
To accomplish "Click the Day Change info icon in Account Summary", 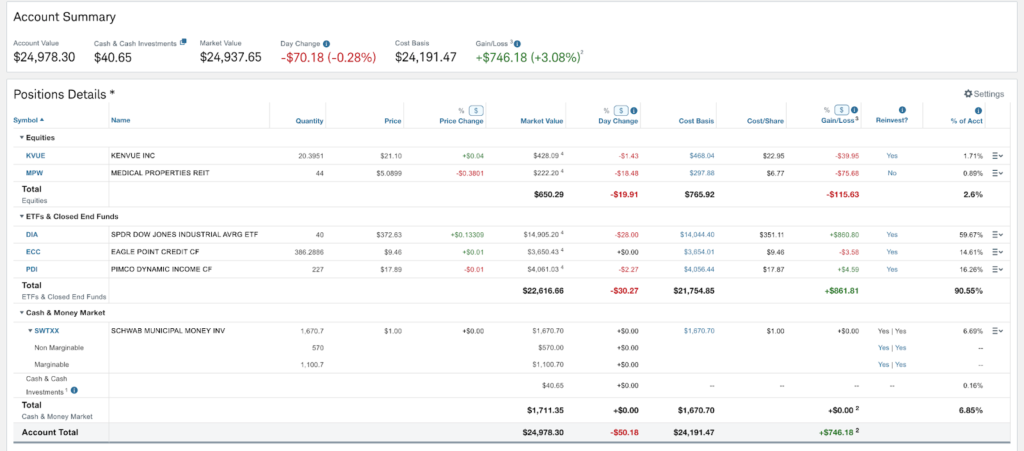I will click(327, 44).
